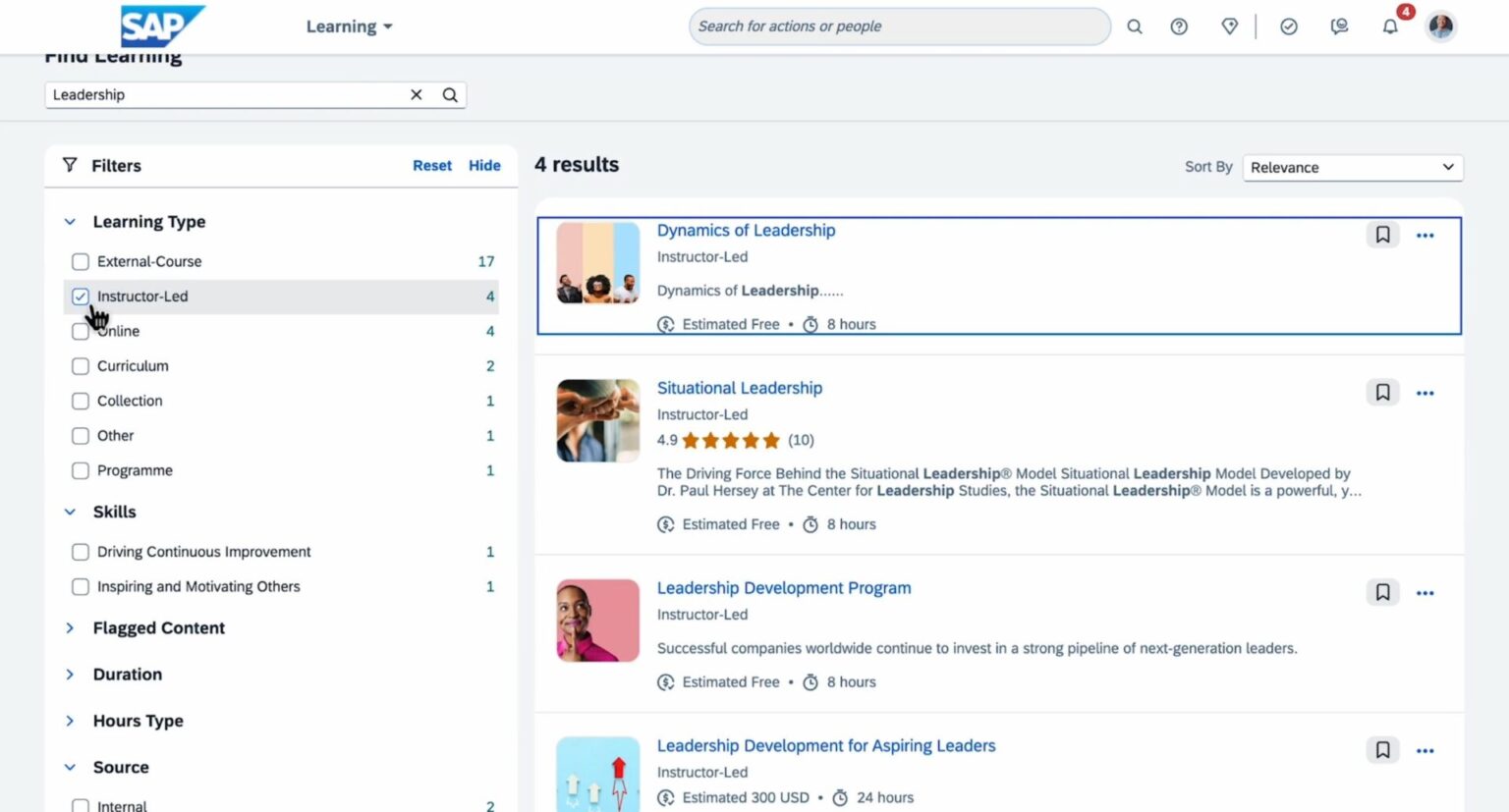Open the diamond rewards icon in top bar
The width and height of the screenshot is (1509, 812).
click(x=1229, y=27)
